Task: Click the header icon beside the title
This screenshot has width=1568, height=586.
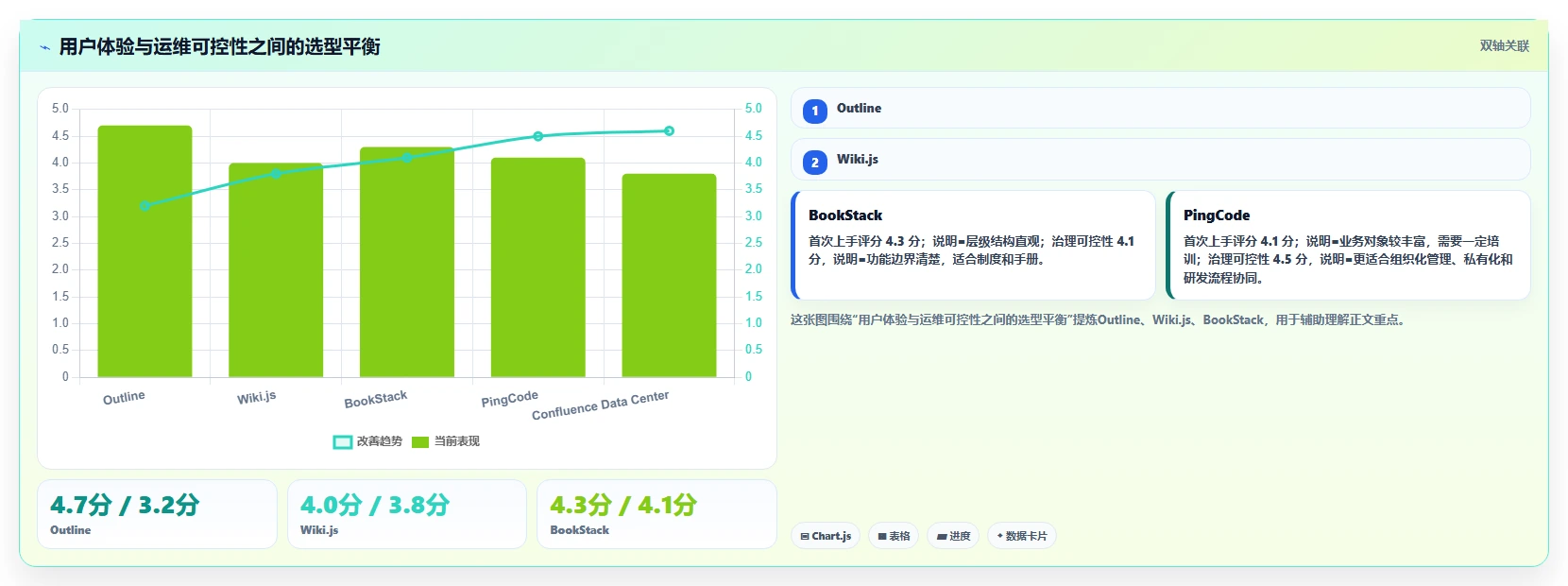Action: (x=44, y=47)
